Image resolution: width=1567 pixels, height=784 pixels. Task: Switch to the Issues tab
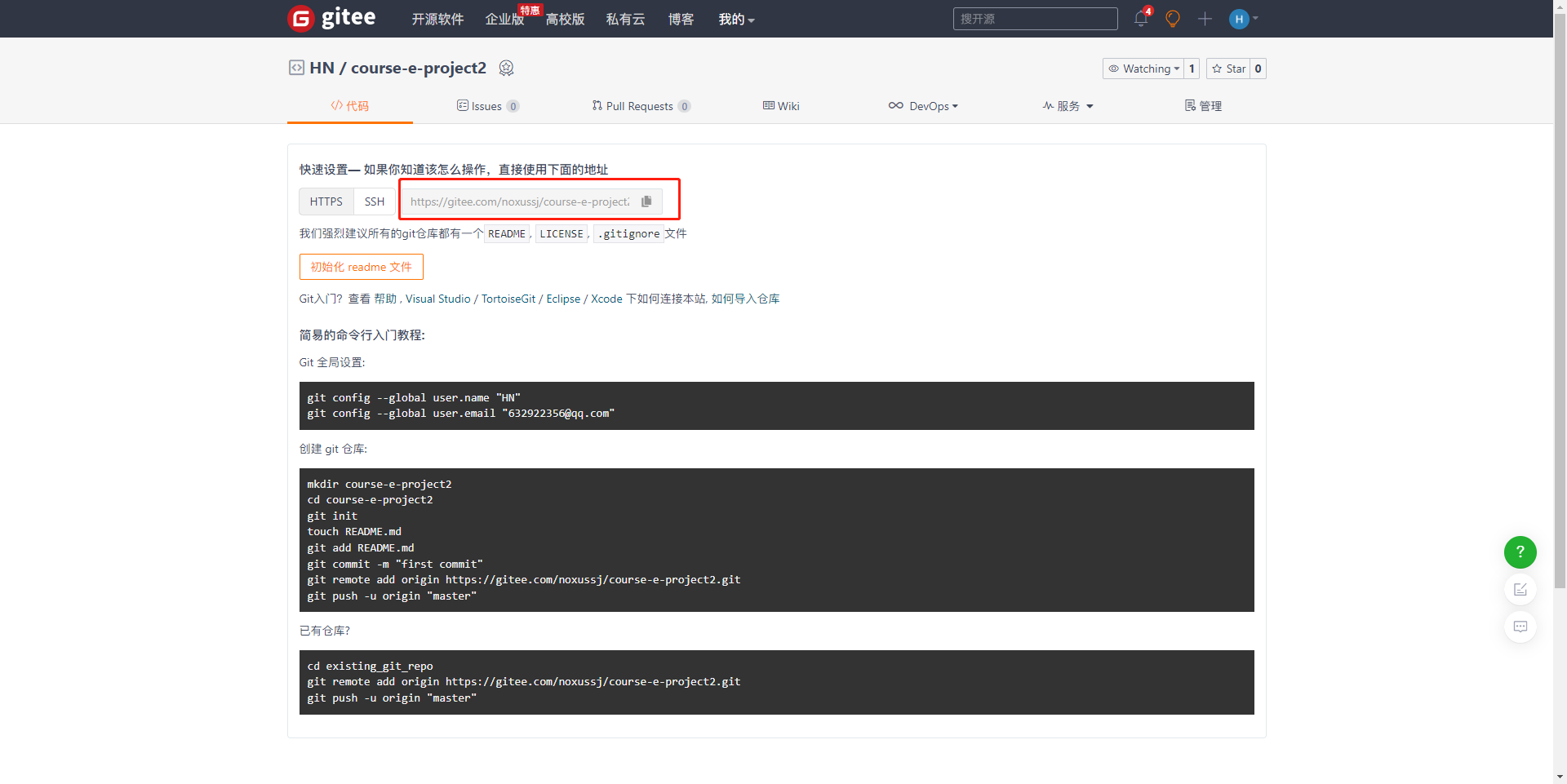tap(488, 106)
